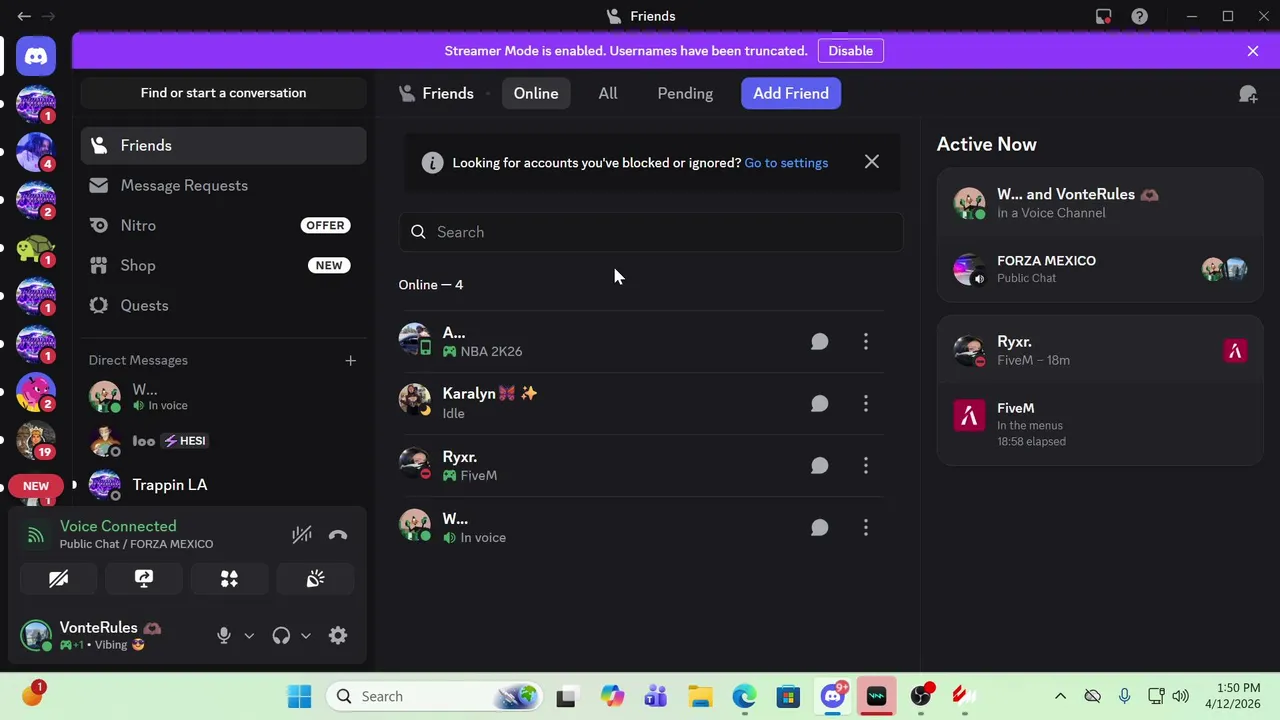This screenshot has height=720, width=1280.
Task: Open Microsoft Store from taskbar
Action: click(788, 696)
